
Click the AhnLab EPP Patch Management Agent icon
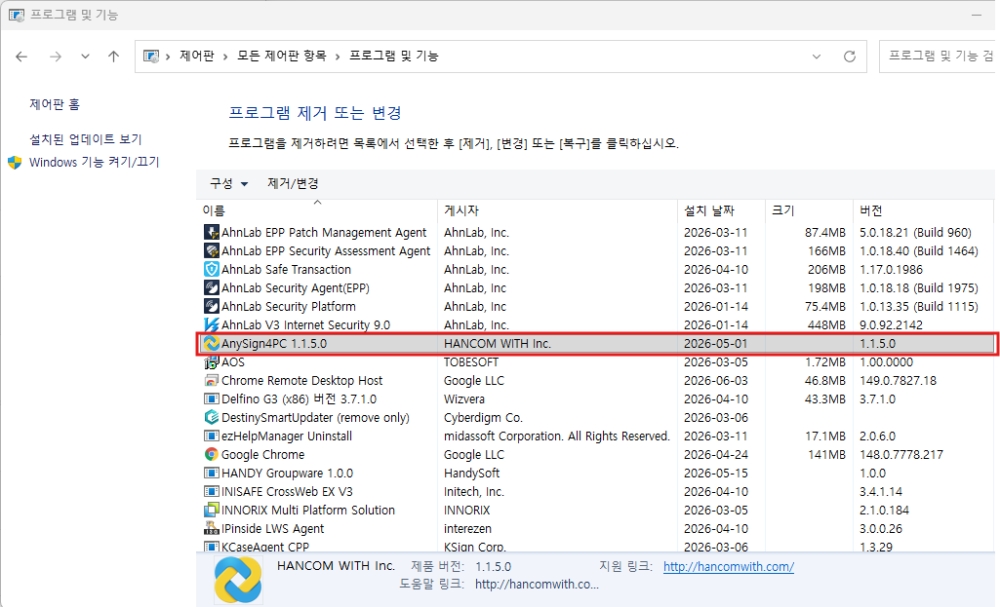coord(211,232)
